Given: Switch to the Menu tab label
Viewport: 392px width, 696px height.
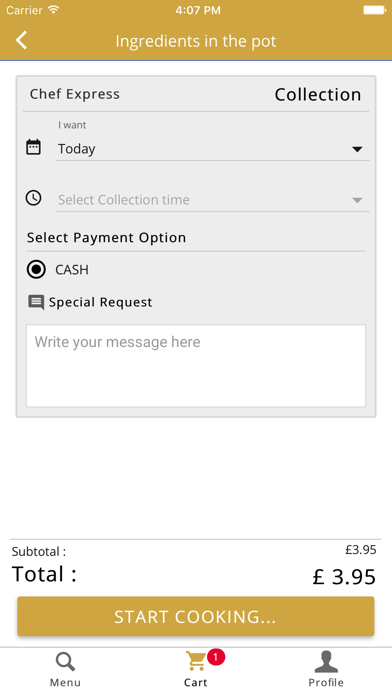Looking at the screenshot, I should coord(65,682).
